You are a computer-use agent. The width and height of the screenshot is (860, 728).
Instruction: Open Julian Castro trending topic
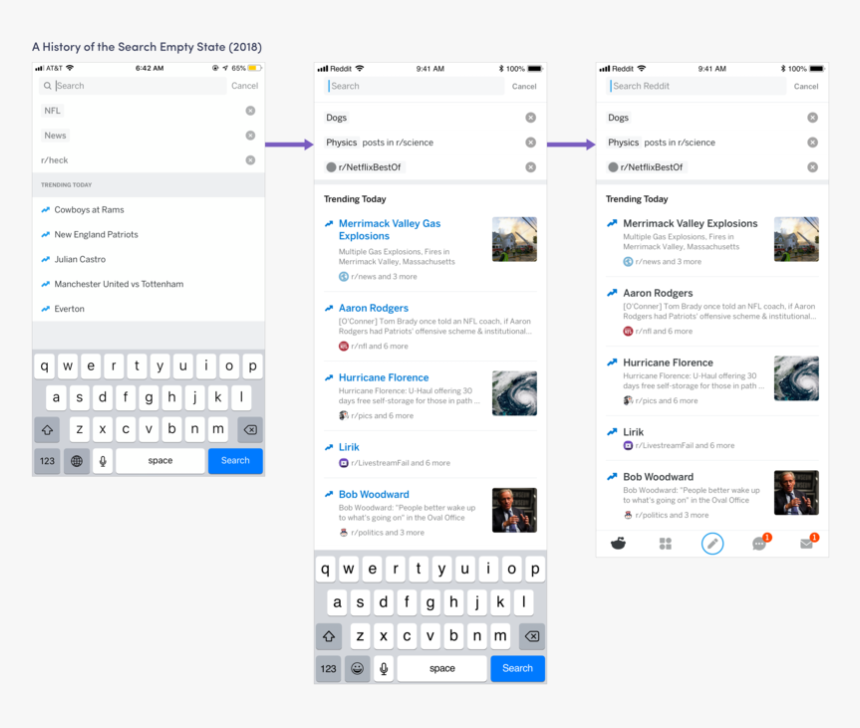(x=80, y=259)
